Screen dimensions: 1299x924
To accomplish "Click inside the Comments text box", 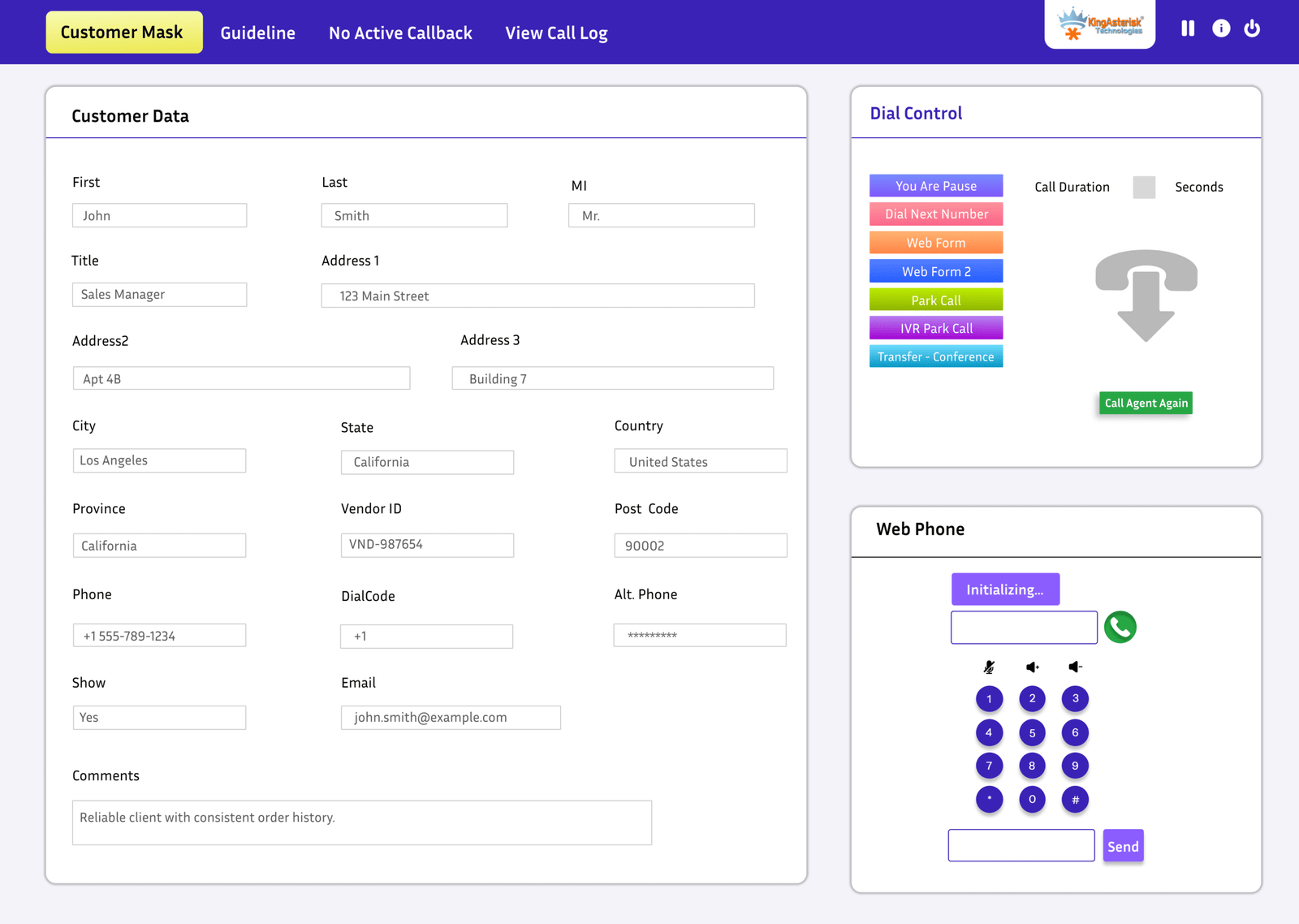I will pos(361,822).
